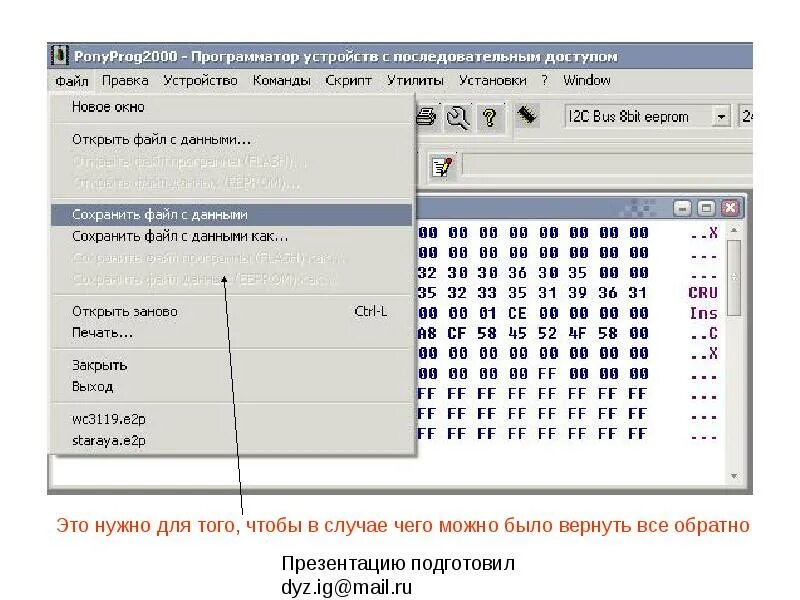Choose Открыть заново entry
Image resolution: width=800 pixels, height=600 pixels.
tap(231, 311)
